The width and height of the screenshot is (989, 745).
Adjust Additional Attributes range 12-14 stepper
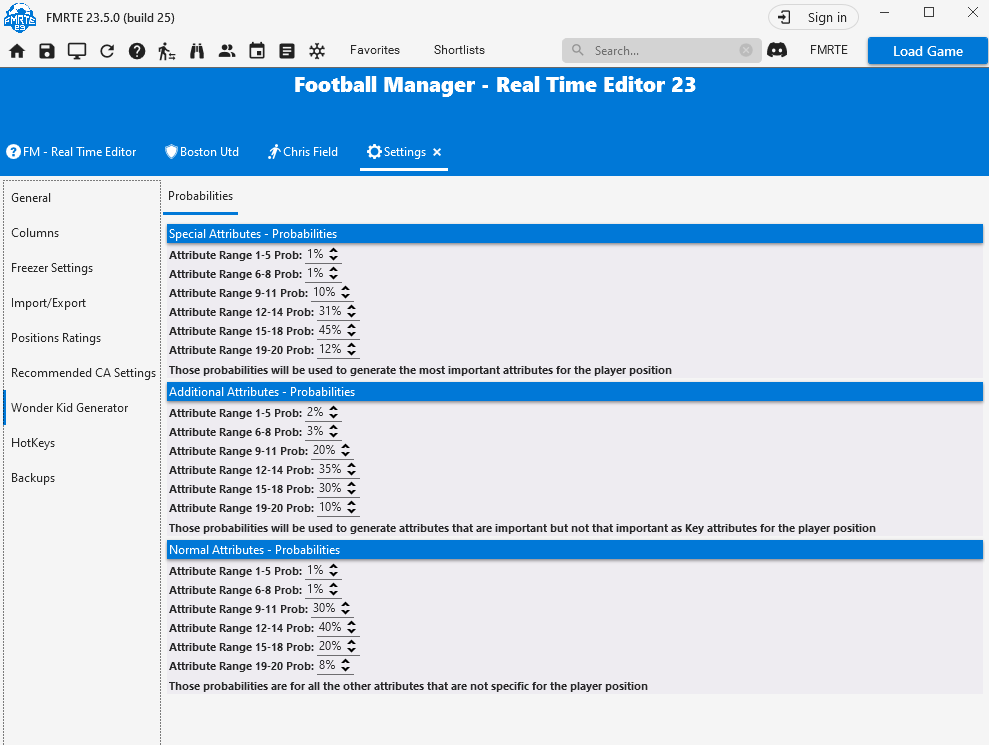click(351, 469)
